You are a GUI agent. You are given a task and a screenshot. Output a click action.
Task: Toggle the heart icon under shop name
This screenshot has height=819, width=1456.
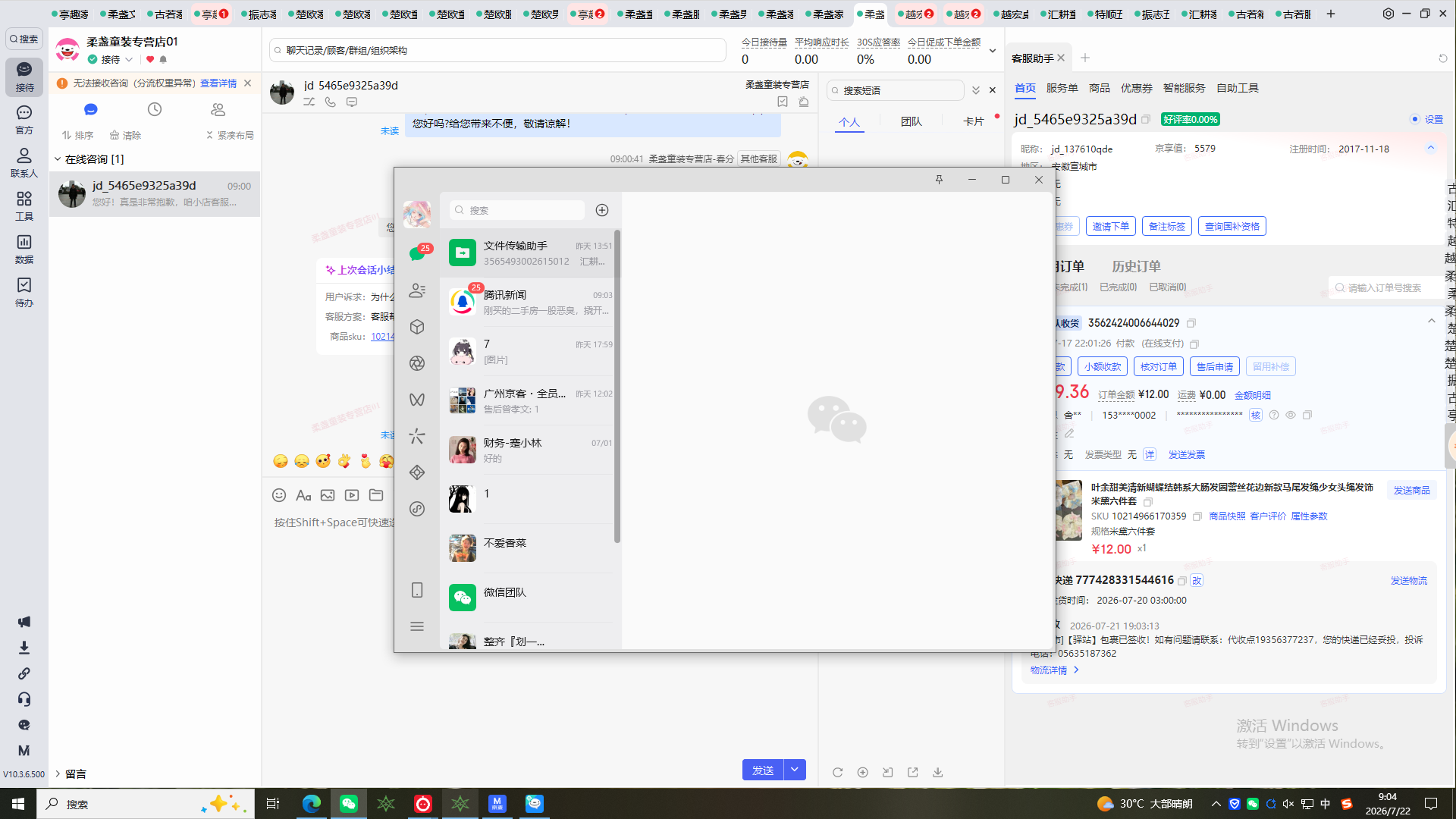click(x=150, y=59)
